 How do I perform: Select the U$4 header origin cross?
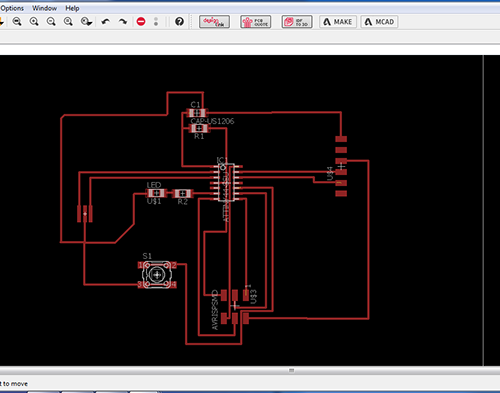[341, 166]
